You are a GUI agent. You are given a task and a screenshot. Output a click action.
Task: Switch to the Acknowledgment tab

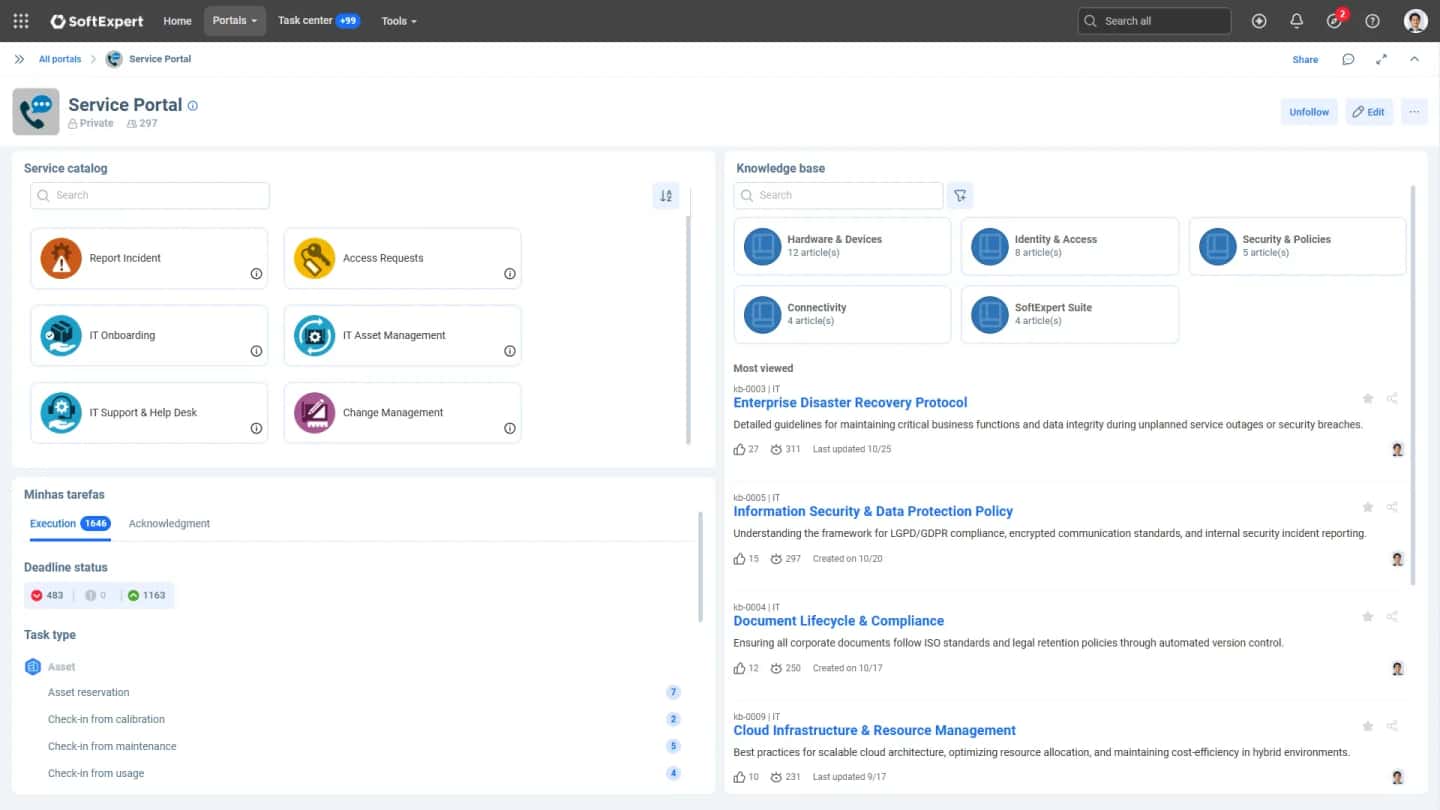click(169, 523)
